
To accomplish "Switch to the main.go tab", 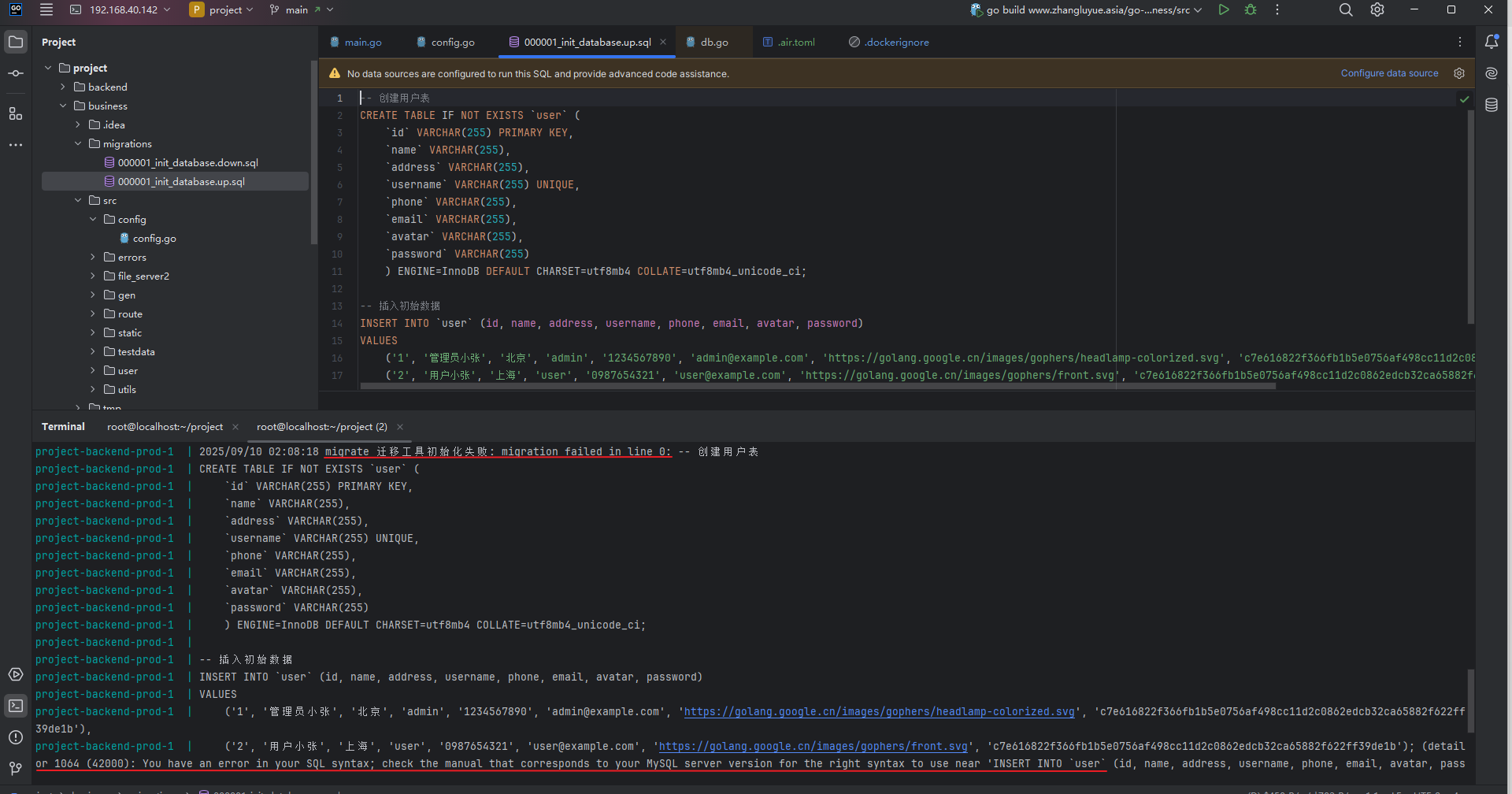I will [356, 42].
